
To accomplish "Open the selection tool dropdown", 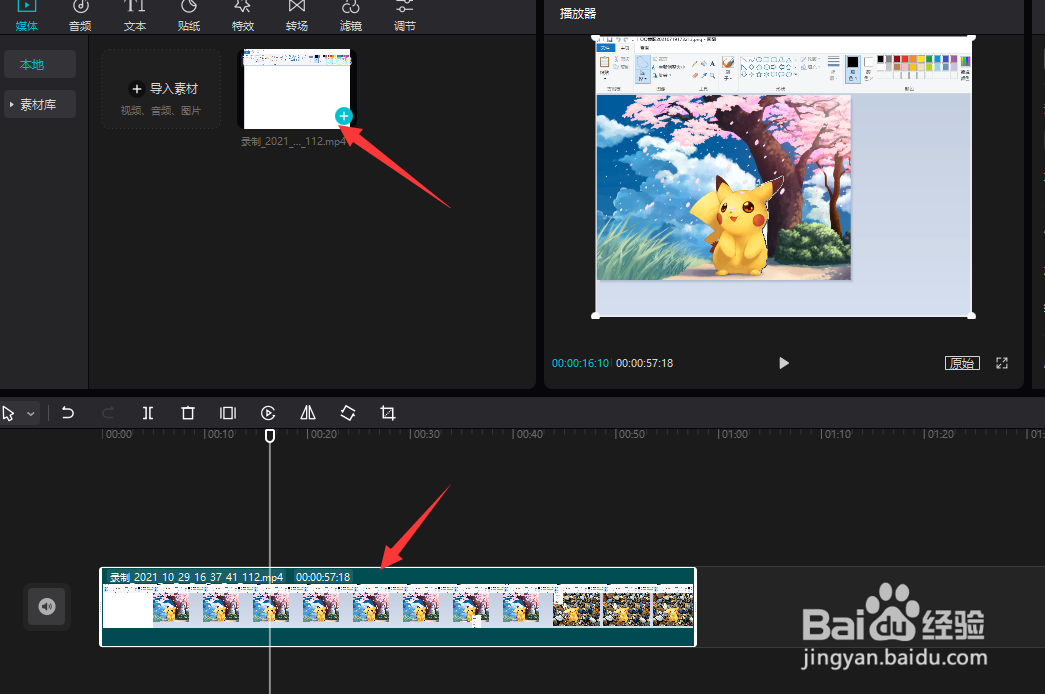I will [31, 414].
